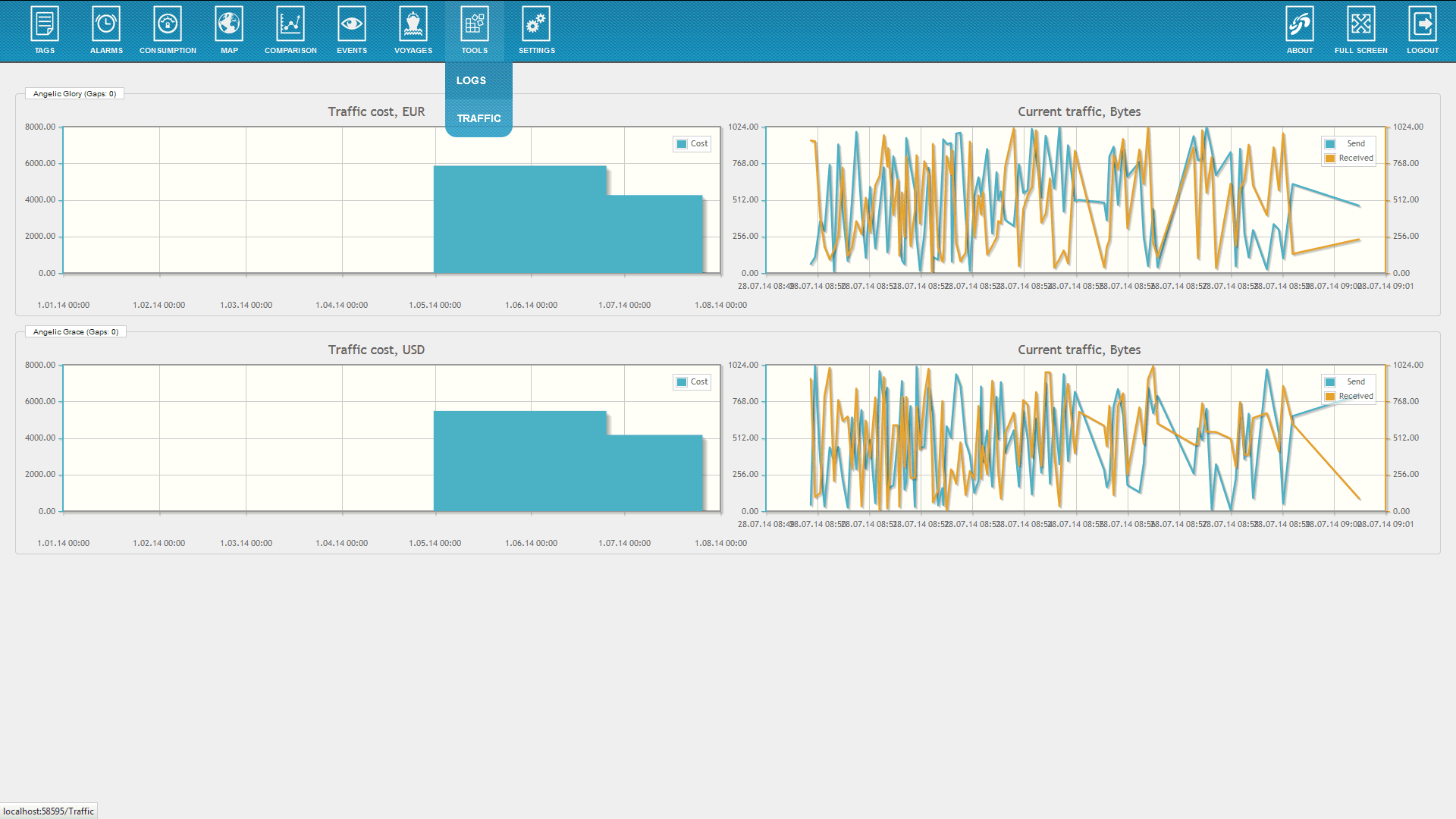Click 1.01.14 00:00 axis label in USD chart
Viewport: 1456px width, 819px height.
coord(63,544)
